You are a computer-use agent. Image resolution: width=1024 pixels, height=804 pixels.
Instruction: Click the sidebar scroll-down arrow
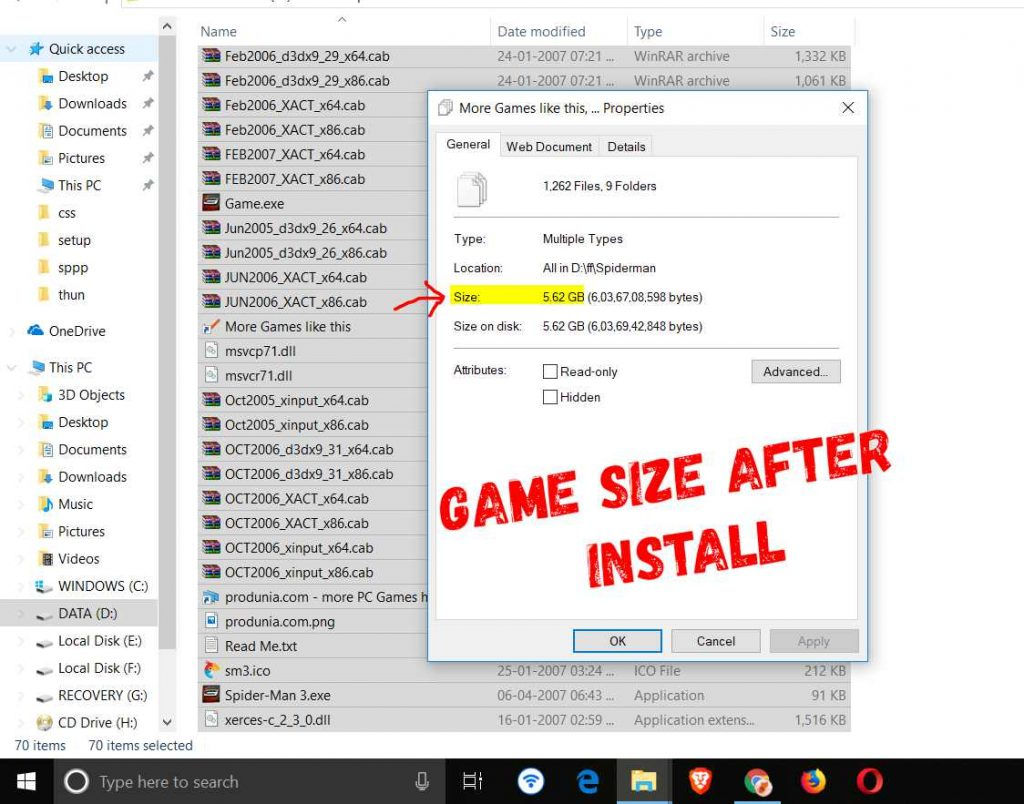click(167, 722)
